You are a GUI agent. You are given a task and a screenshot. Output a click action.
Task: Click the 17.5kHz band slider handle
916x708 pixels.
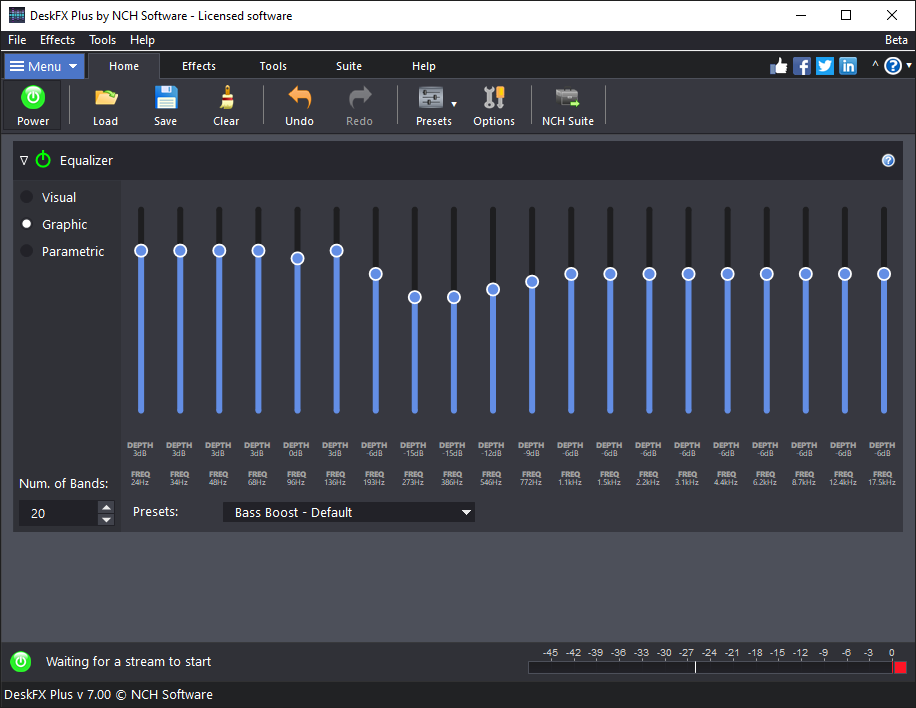(x=884, y=274)
